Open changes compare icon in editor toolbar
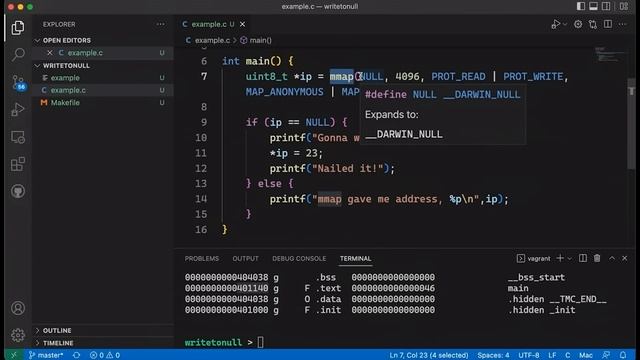 point(593,24)
